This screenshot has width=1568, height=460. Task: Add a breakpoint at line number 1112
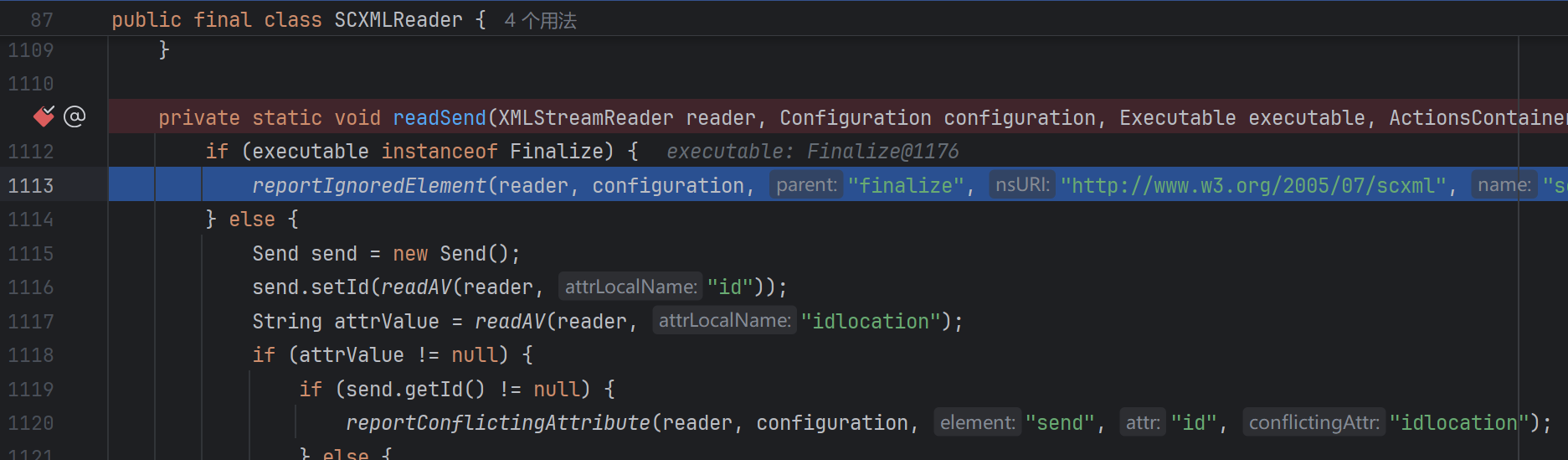point(31,152)
